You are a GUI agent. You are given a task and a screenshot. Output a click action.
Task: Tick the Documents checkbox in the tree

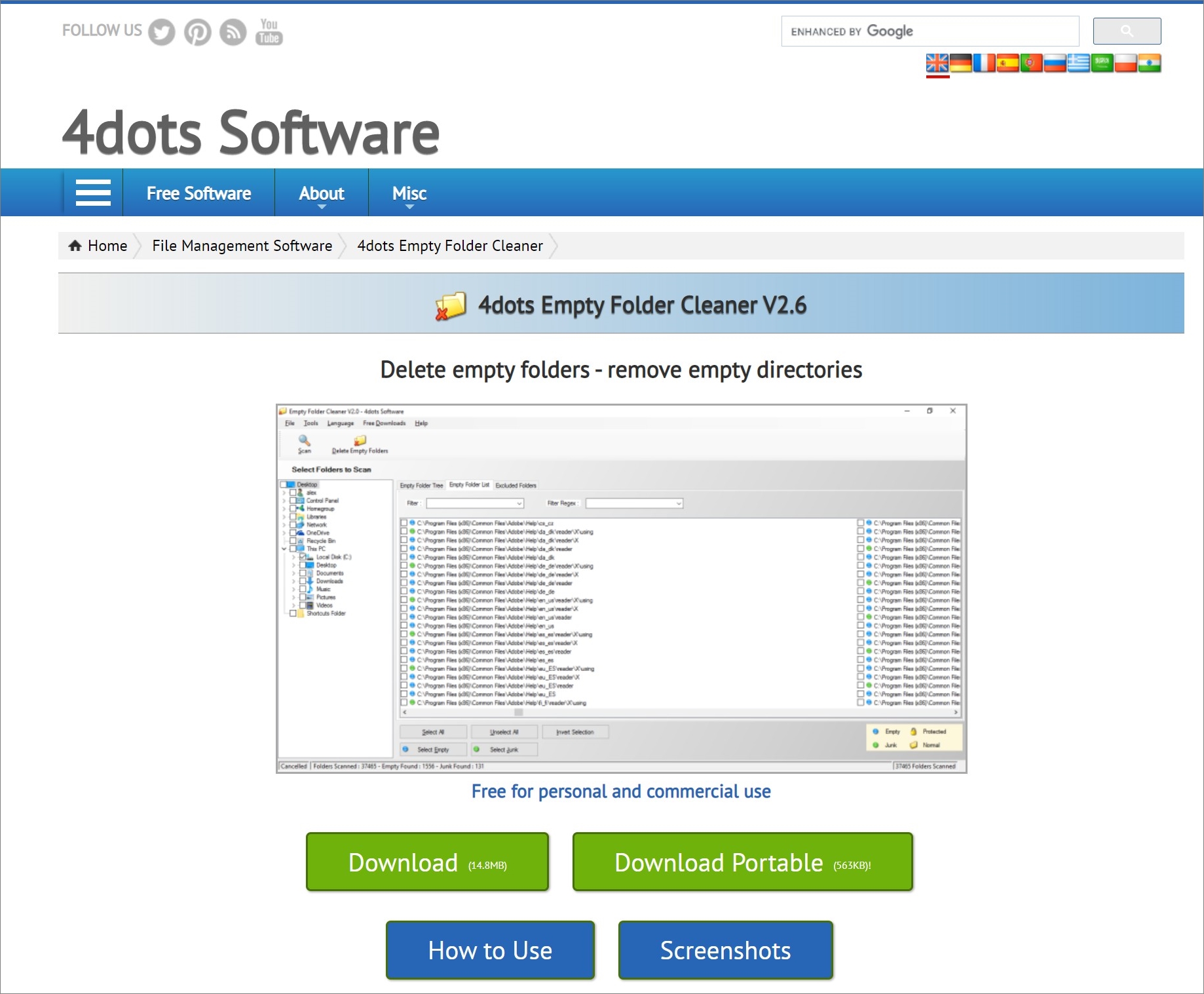click(x=303, y=573)
